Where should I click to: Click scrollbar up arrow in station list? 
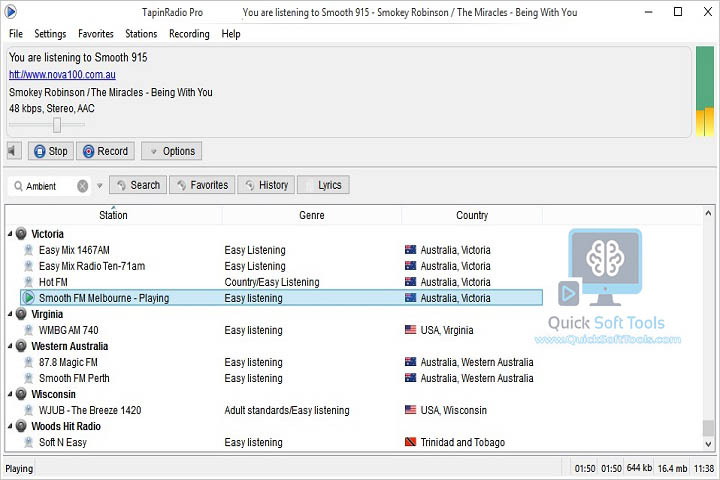pos(709,213)
